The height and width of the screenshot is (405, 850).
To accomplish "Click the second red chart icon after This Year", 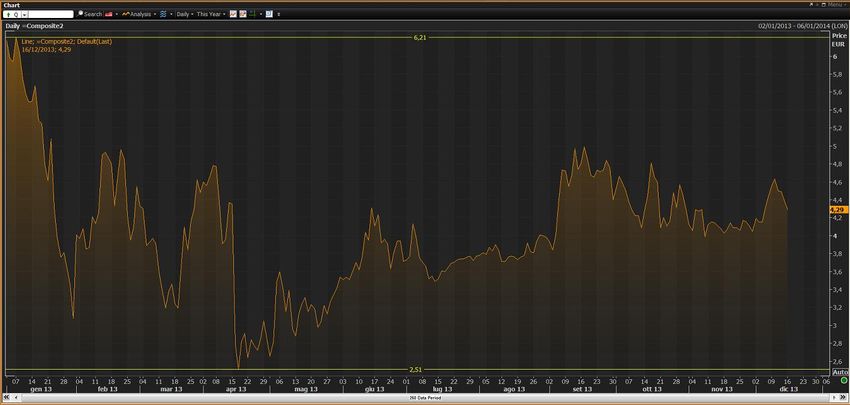I will pos(243,15).
